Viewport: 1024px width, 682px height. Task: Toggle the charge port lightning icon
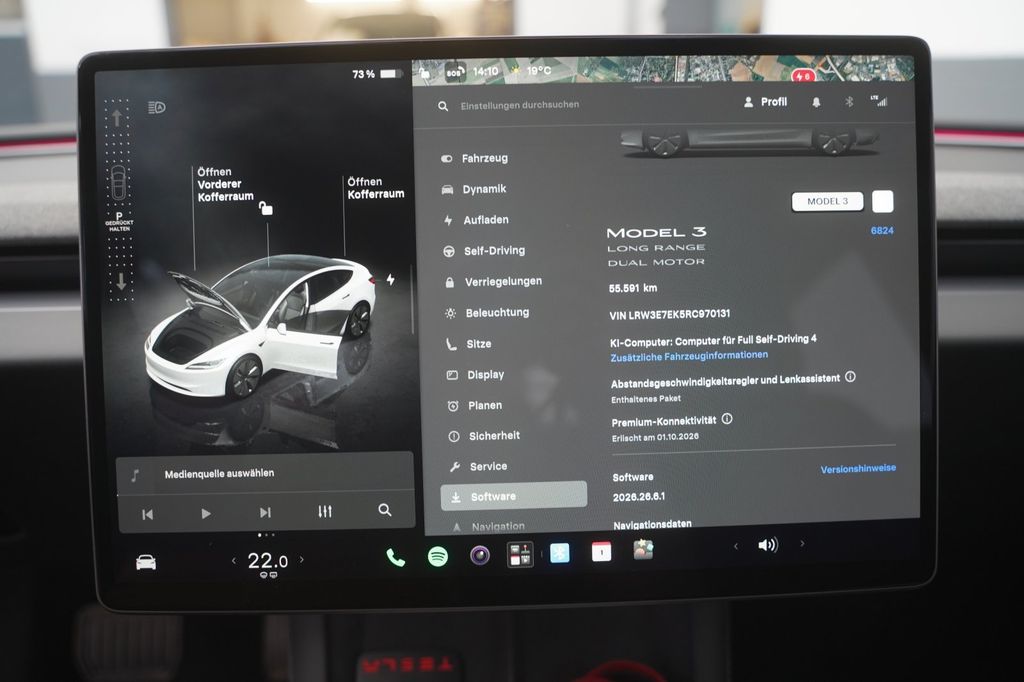391,280
